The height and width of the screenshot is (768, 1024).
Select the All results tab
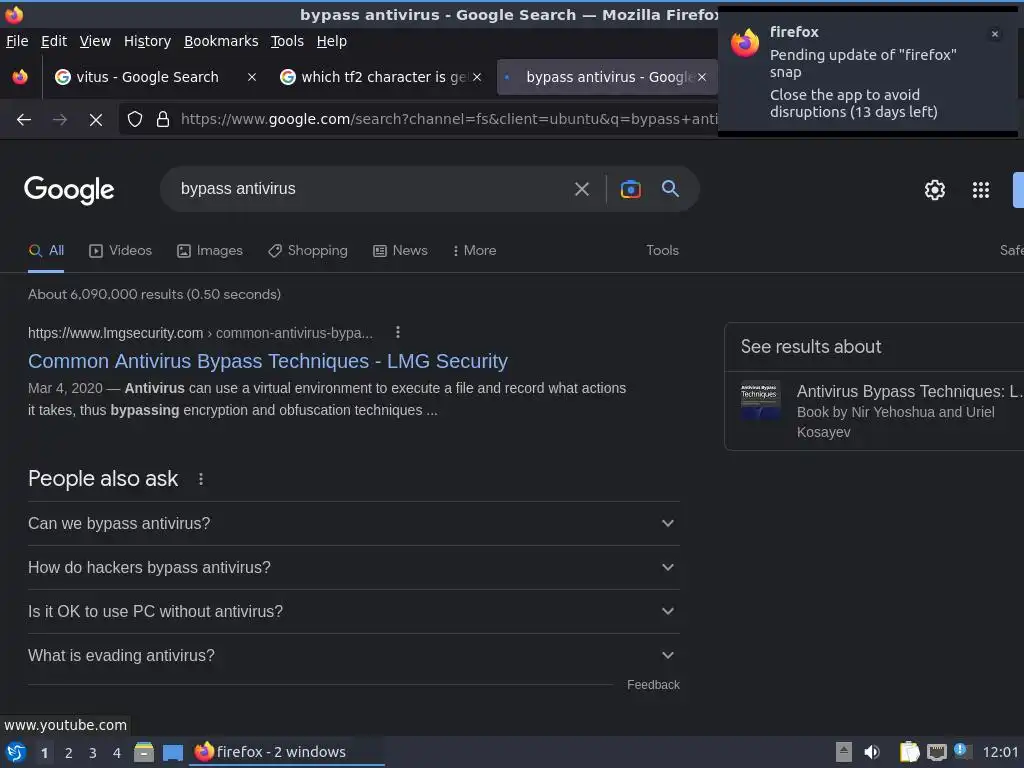pyautogui.click(x=46, y=251)
